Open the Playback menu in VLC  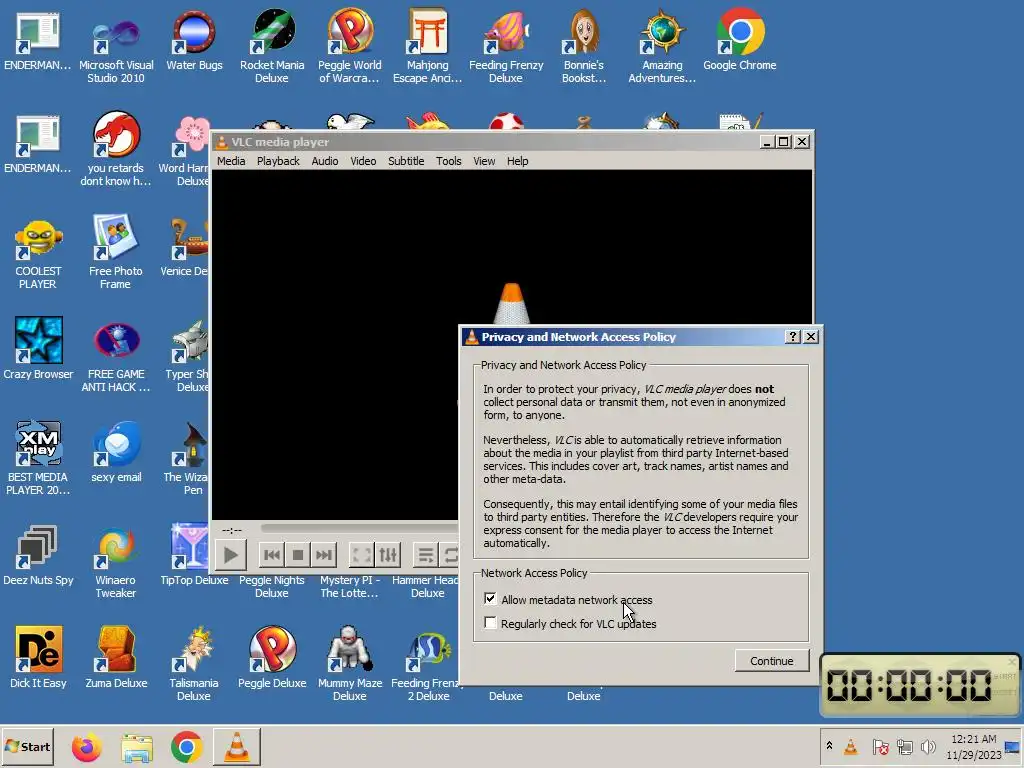[x=278, y=161]
